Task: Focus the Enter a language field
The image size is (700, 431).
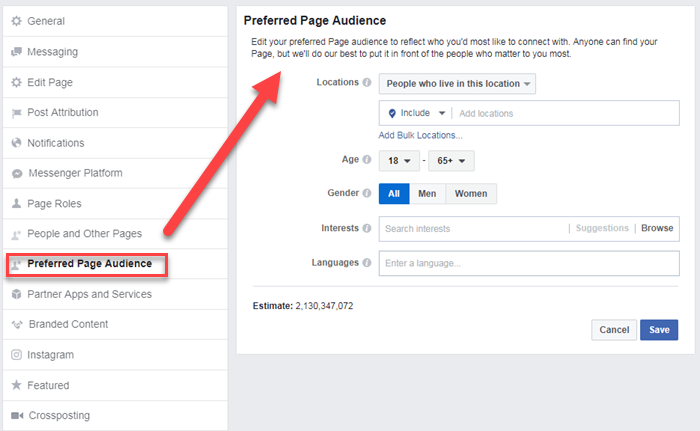Action: coord(529,263)
